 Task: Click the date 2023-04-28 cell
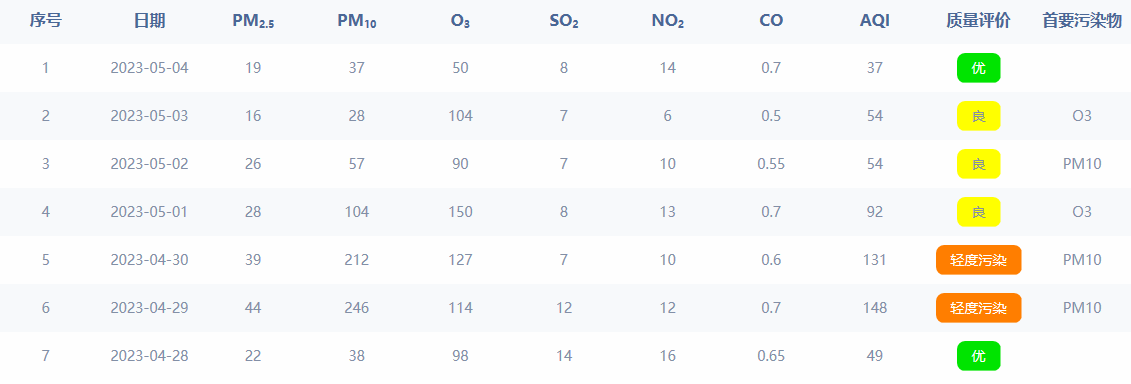pos(149,356)
